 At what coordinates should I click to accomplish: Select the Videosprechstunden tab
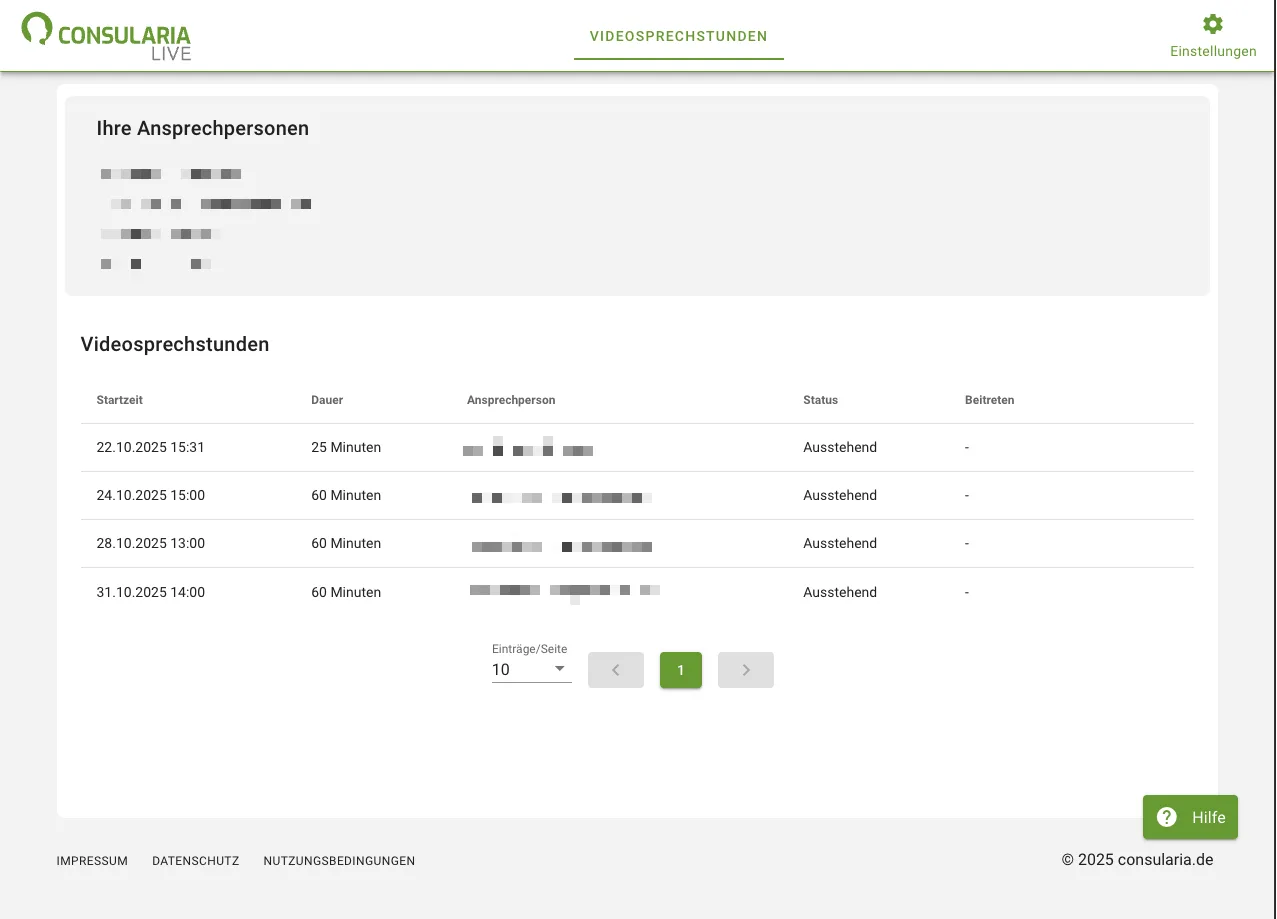pyautogui.click(x=678, y=37)
